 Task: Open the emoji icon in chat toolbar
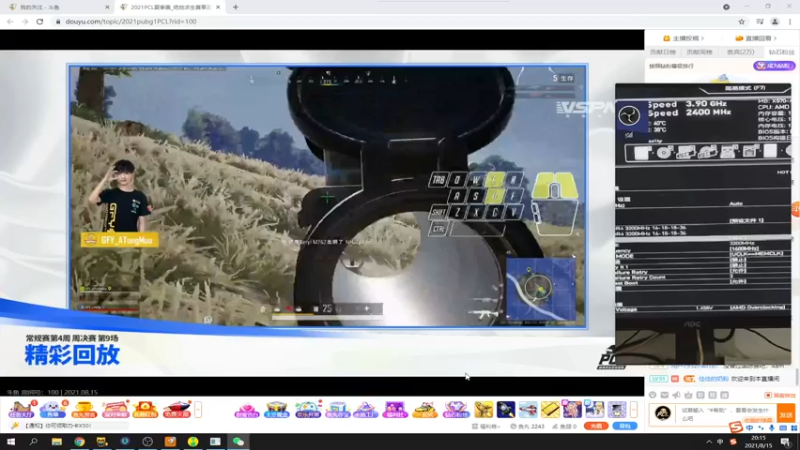point(653,395)
